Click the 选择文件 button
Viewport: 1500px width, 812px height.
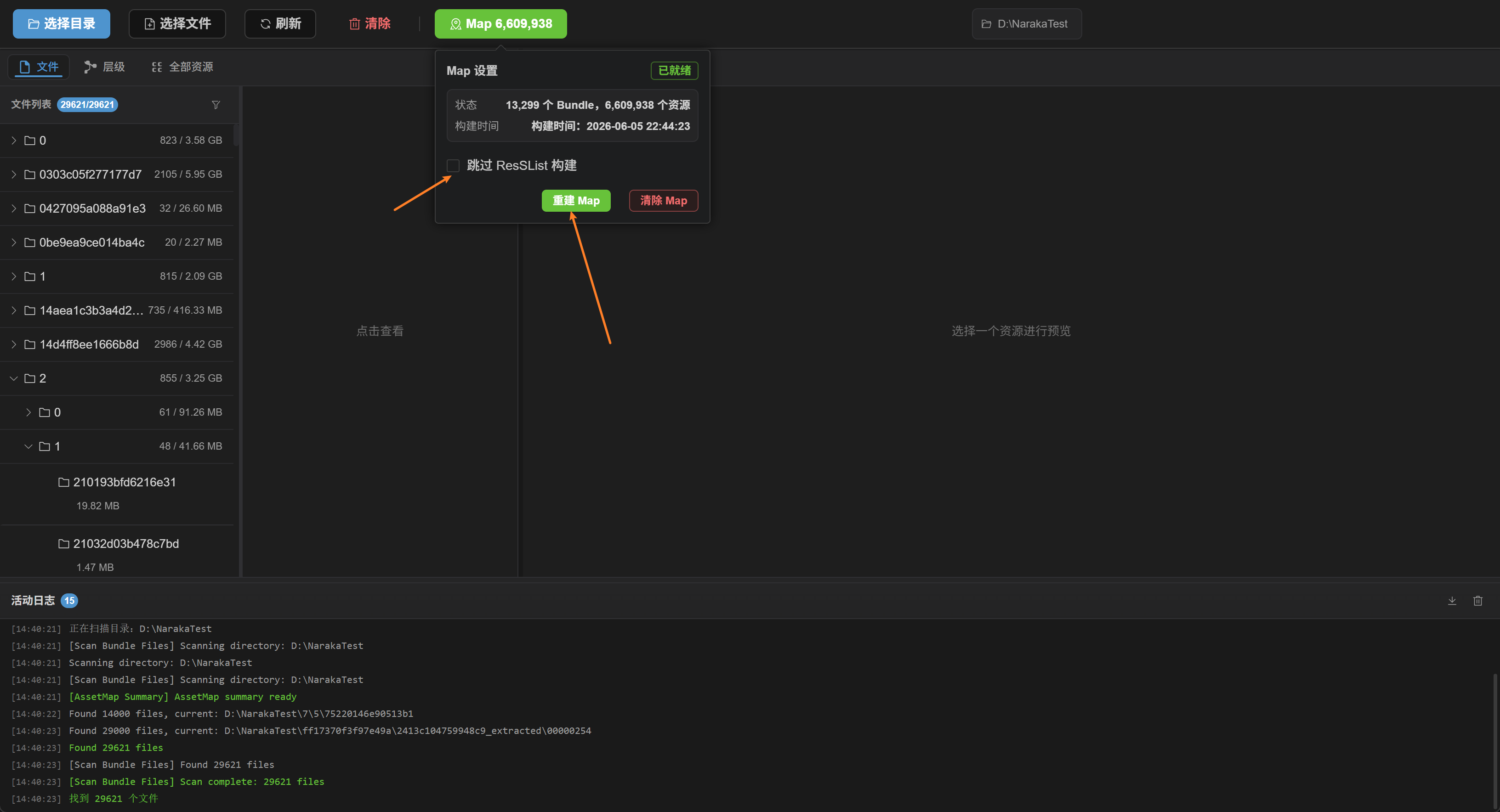177,24
